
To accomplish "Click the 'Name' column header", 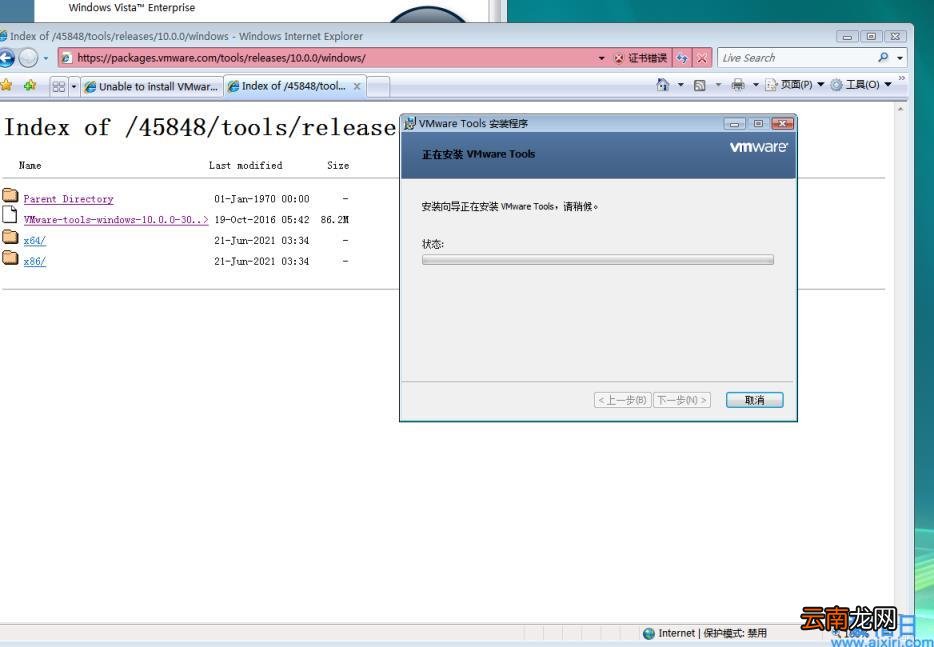I will coord(30,166).
